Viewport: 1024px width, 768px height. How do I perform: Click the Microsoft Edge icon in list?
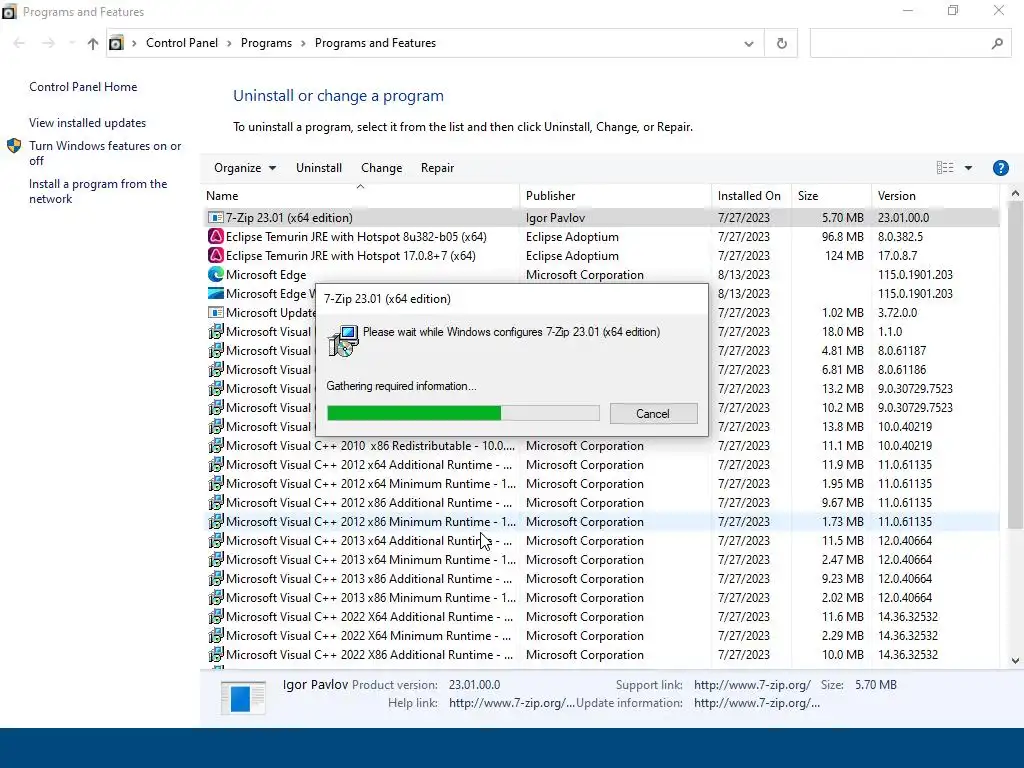pyautogui.click(x=216, y=274)
